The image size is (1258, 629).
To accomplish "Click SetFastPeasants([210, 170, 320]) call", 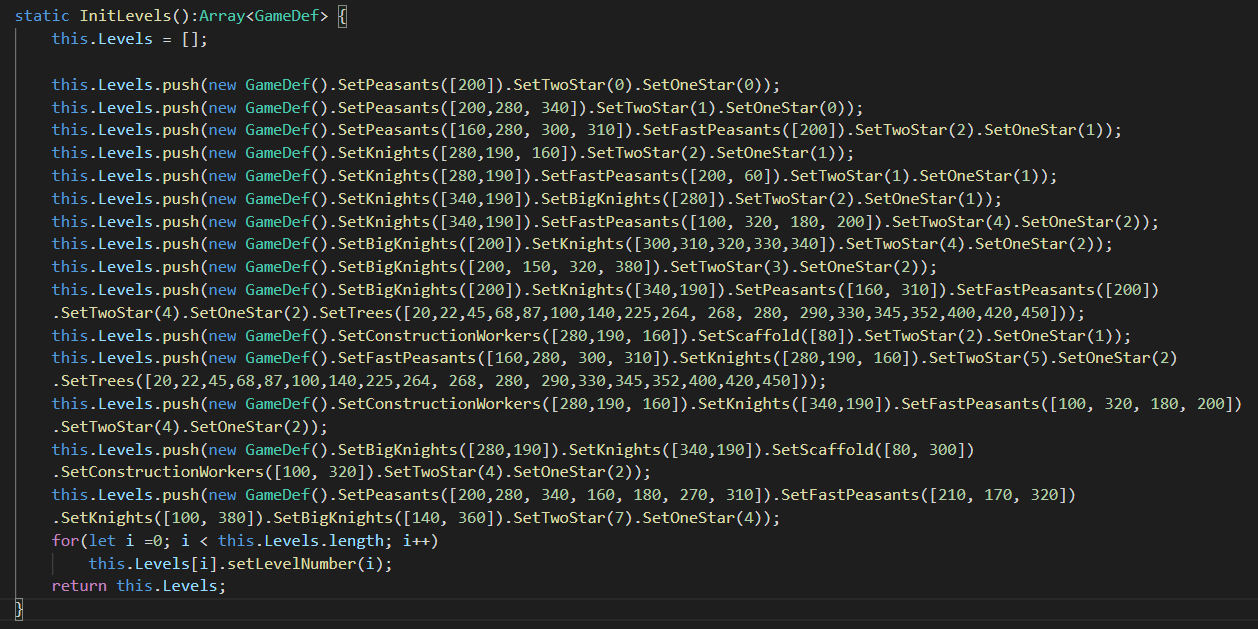I will (929, 495).
